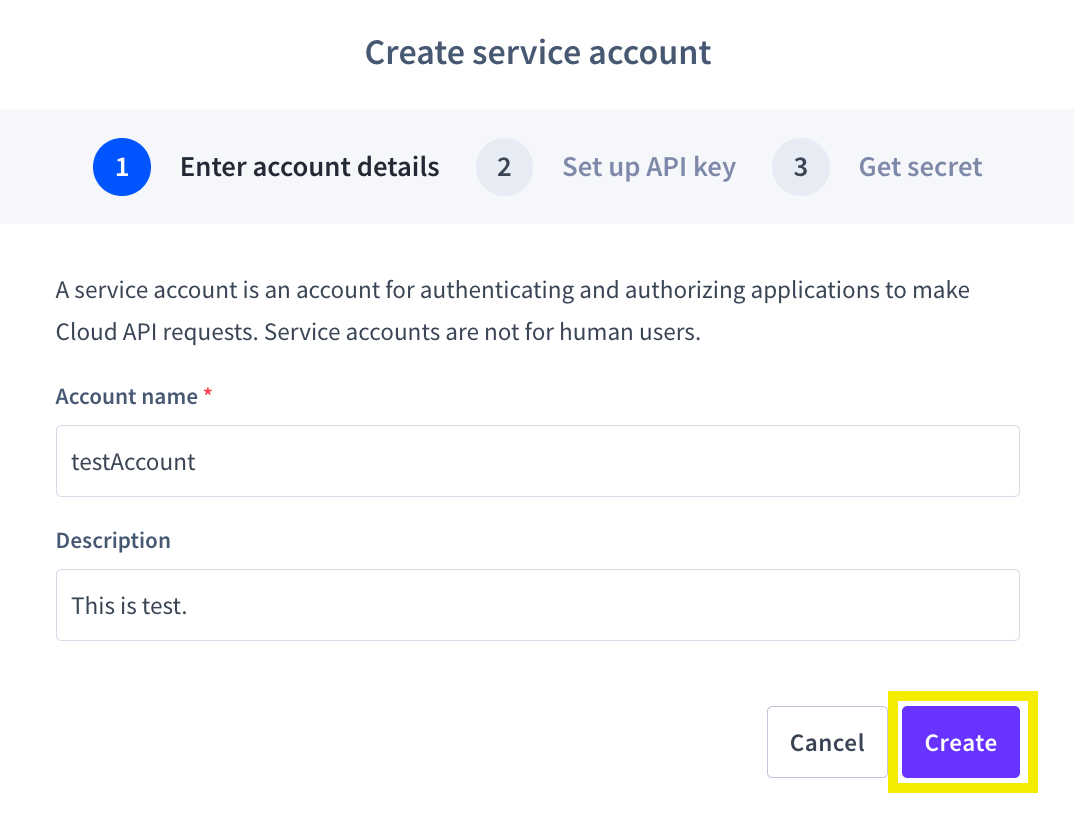Go to the "Set up API key" step
The width and height of the screenshot is (1074, 830).
coord(648,167)
